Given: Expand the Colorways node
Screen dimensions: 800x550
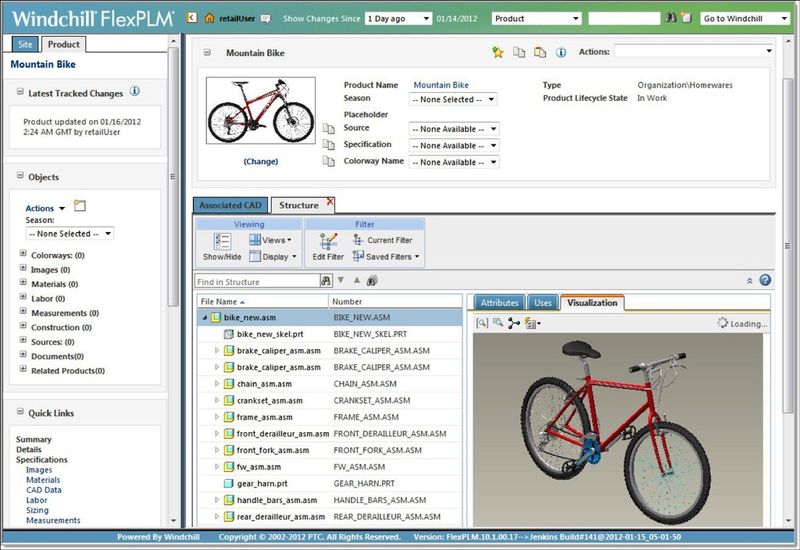Looking at the screenshot, I should coord(23,253).
